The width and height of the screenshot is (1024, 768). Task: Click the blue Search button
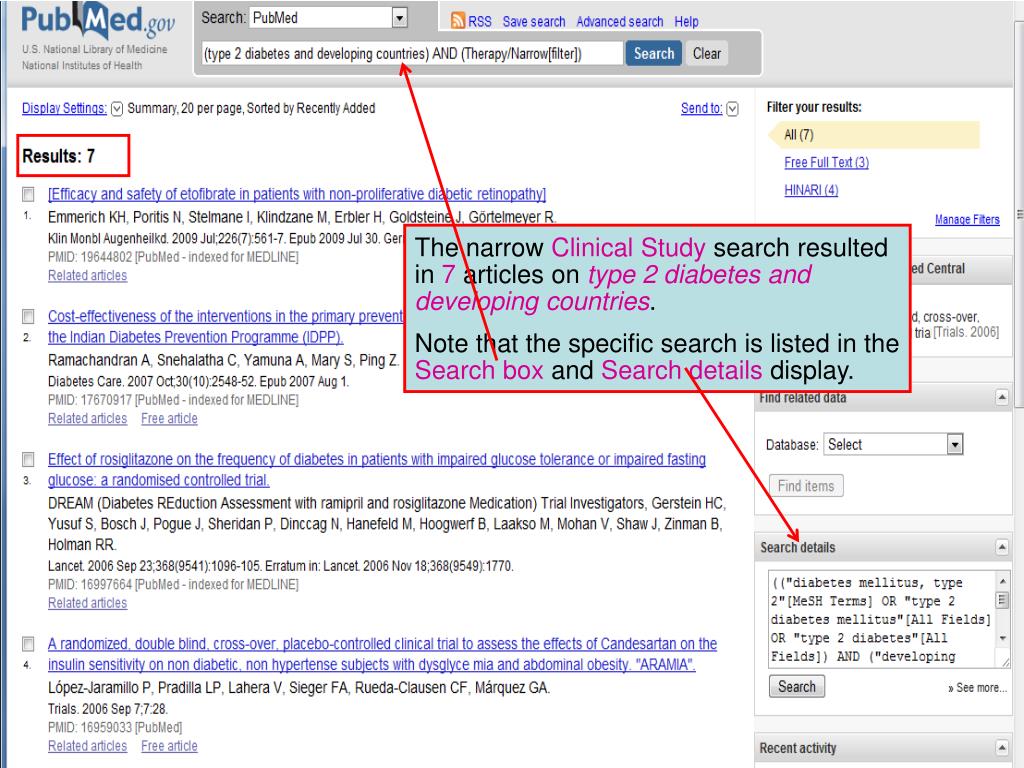coord(654,54)
